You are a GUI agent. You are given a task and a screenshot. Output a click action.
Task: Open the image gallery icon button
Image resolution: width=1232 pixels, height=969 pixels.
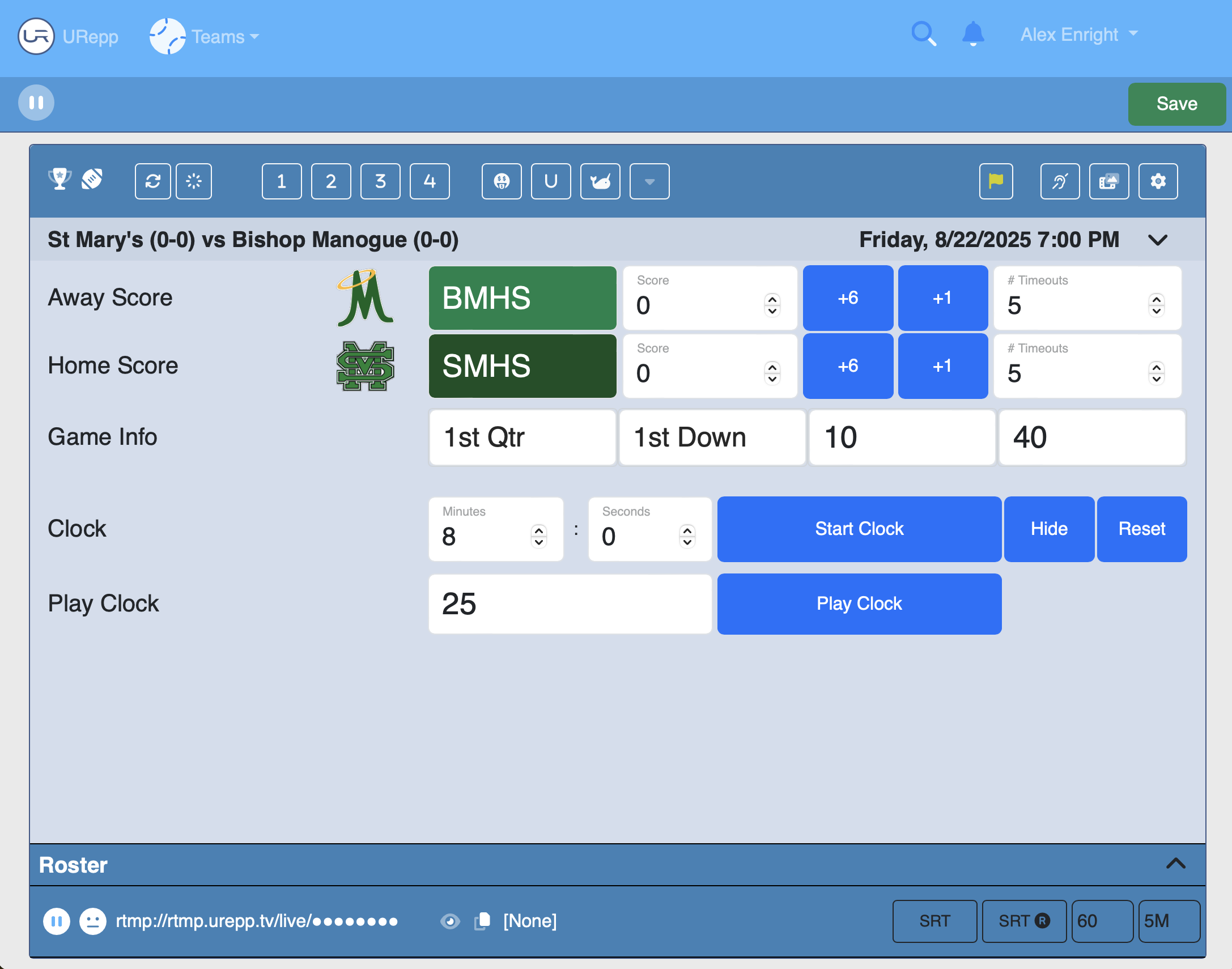point(1108,181)
